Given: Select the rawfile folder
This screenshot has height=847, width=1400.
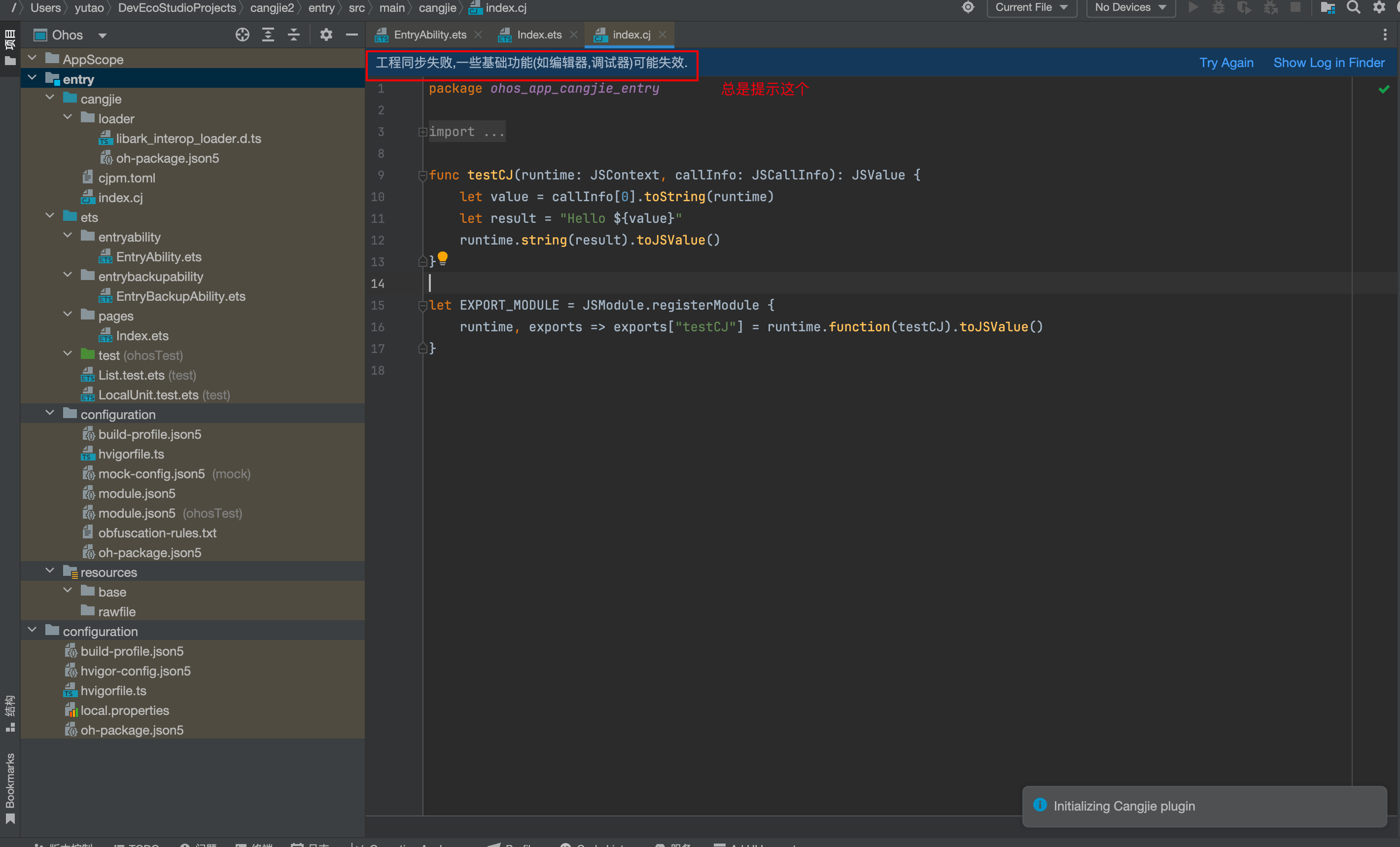Looking at the screenshot, I should pyautogui.click(x=116, y=612).
